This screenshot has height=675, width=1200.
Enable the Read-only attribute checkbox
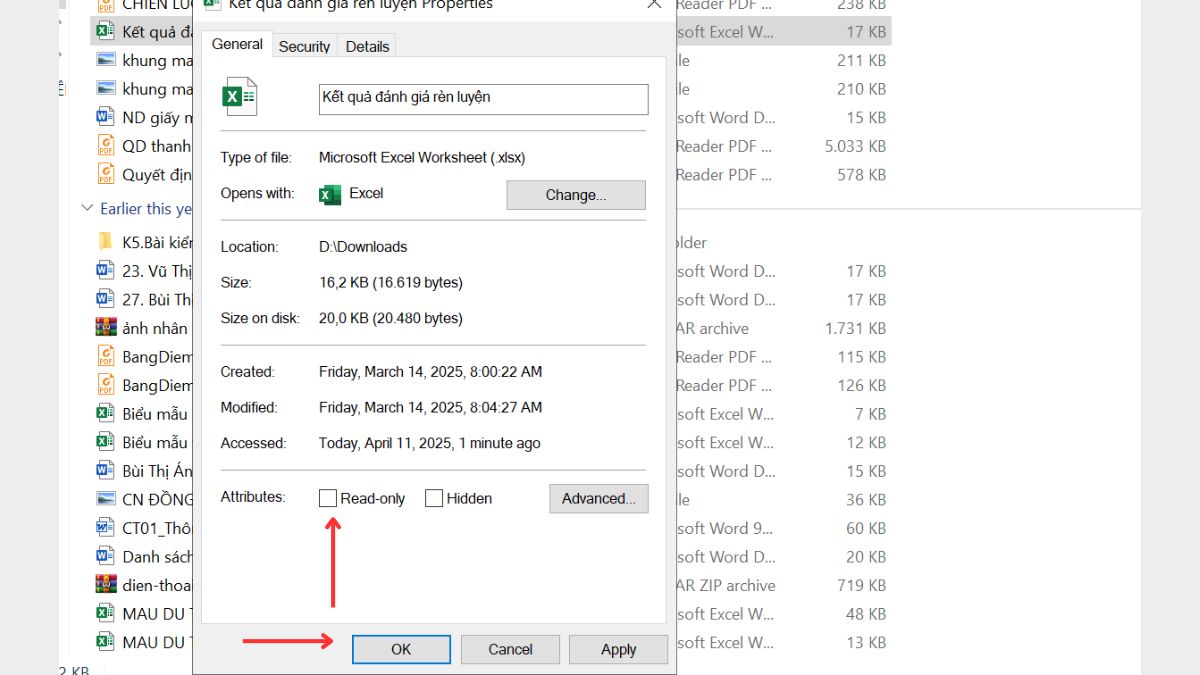pyautogui.click(x=328, y=498)
